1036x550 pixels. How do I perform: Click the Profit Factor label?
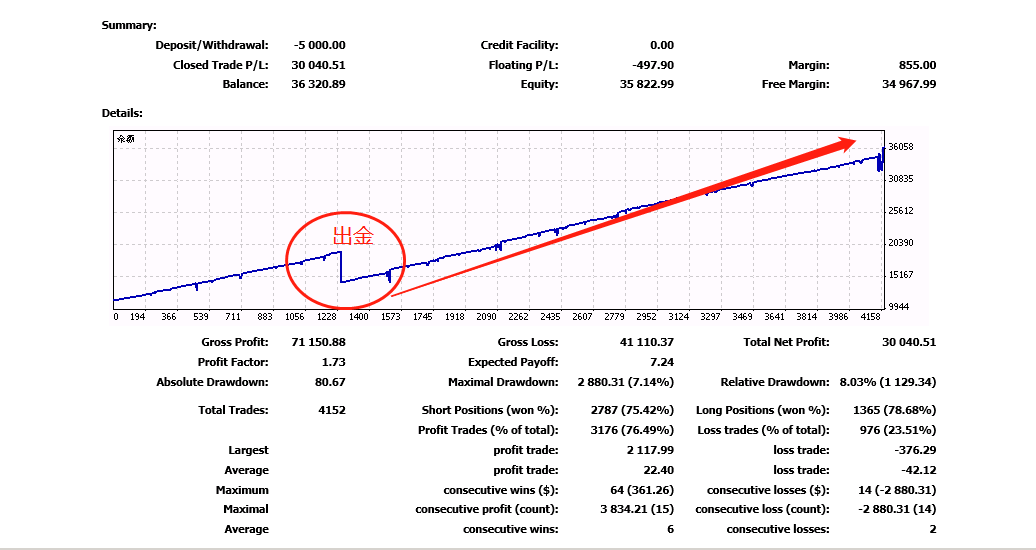233,362
